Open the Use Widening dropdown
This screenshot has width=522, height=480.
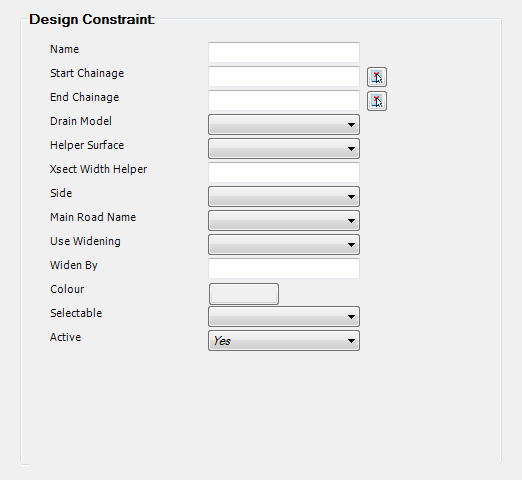[284, 245]
